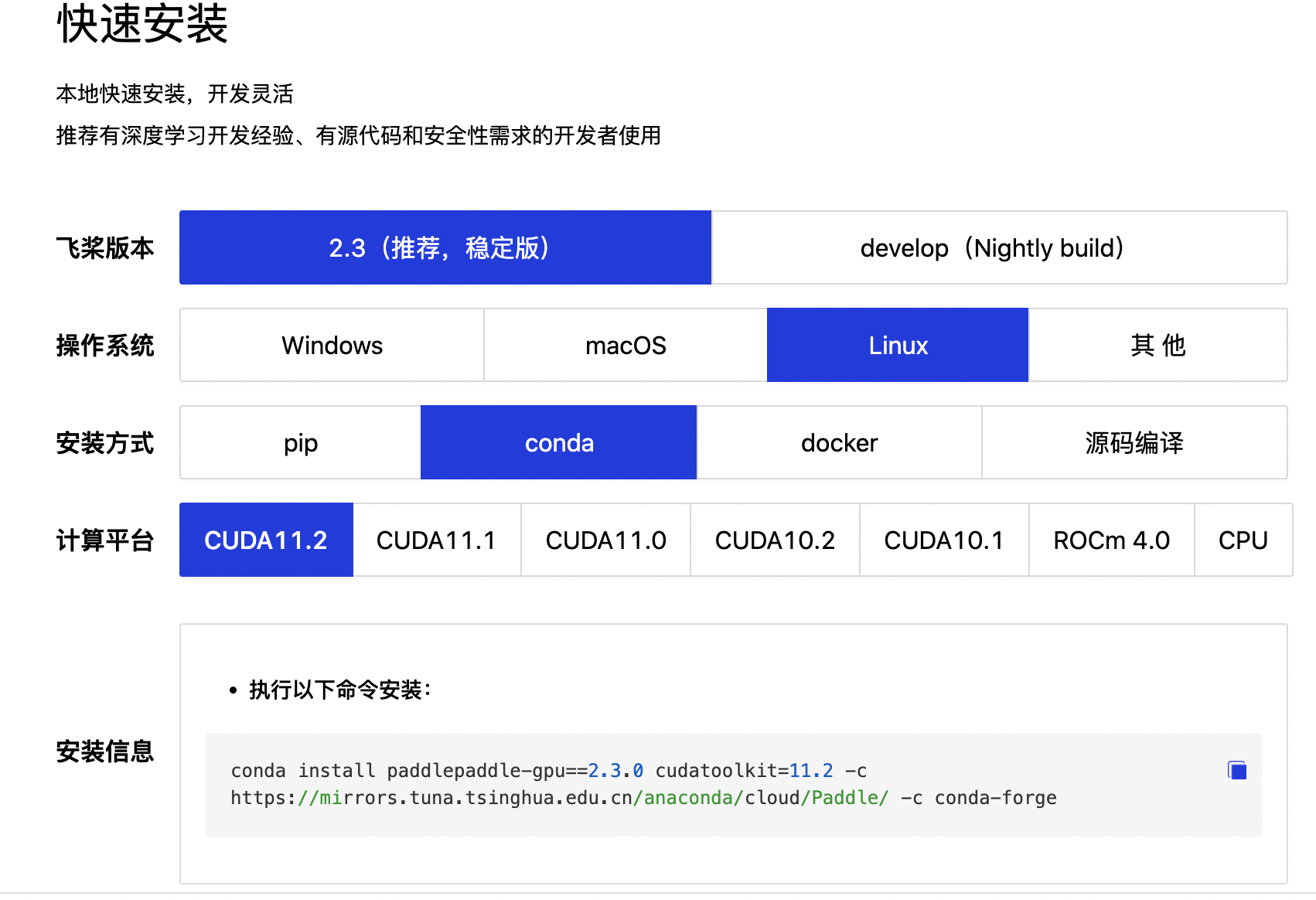Select CUDA11.0 compute platform

605,540
